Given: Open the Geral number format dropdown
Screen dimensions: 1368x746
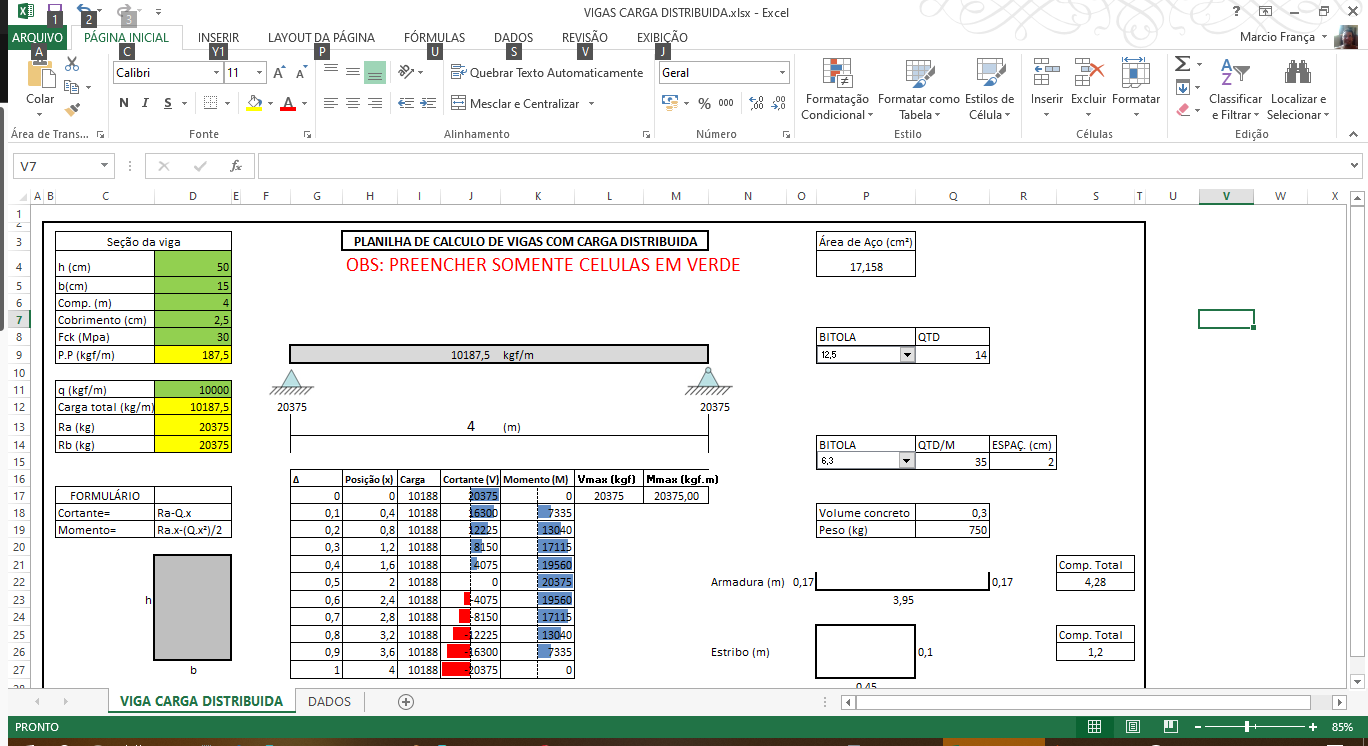Looking at the screenshot, I should pos(783,72).
